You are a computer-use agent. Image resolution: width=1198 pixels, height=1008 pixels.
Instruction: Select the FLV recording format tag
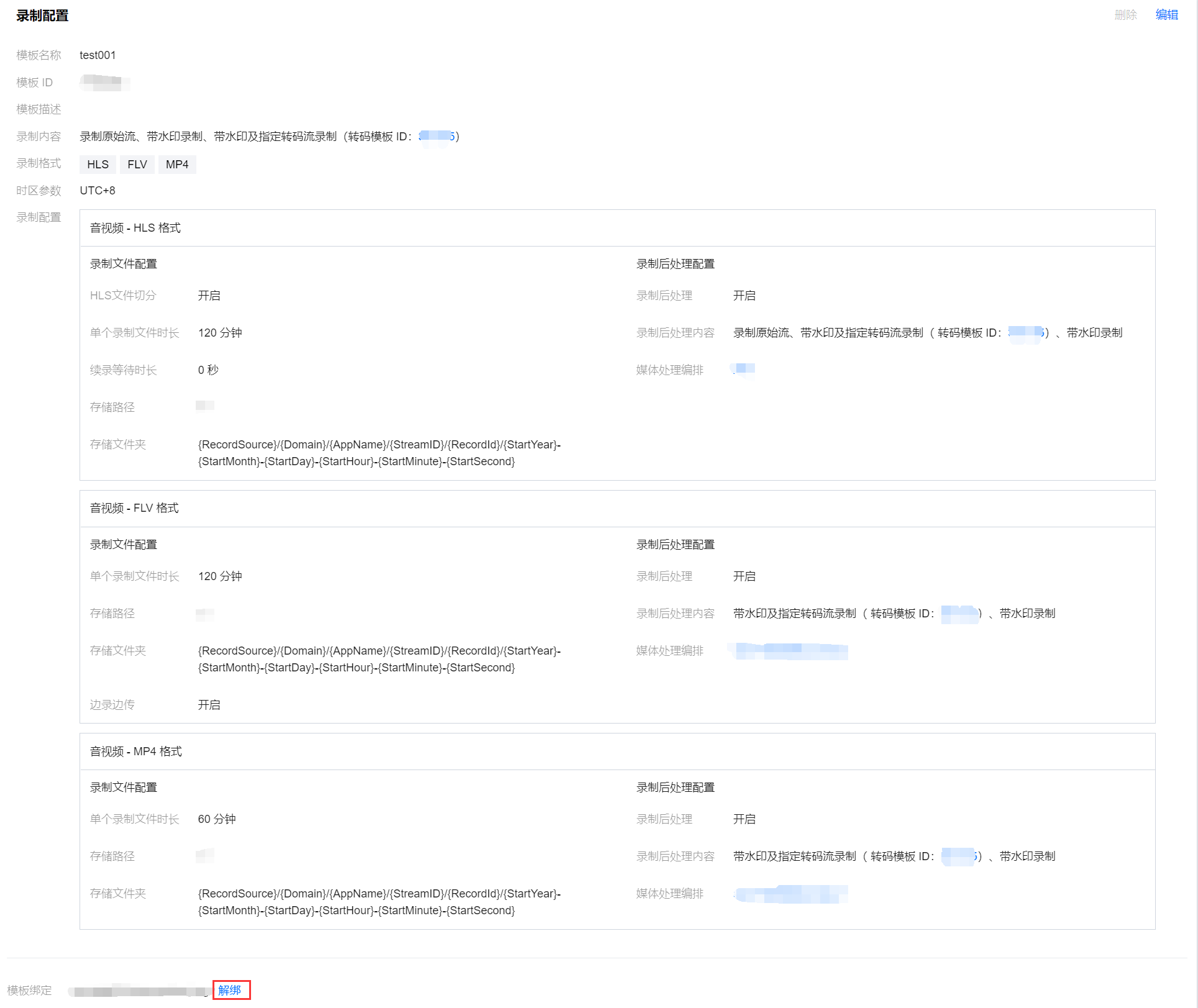pyautogui.click(x=137, y=165)
